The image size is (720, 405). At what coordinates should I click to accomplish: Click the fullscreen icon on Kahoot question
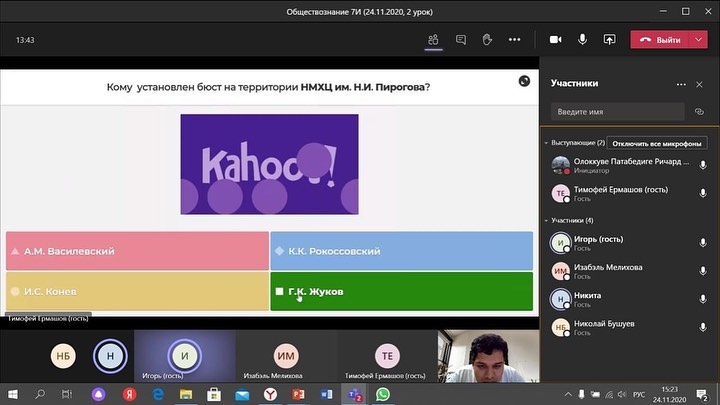[524, 81]
